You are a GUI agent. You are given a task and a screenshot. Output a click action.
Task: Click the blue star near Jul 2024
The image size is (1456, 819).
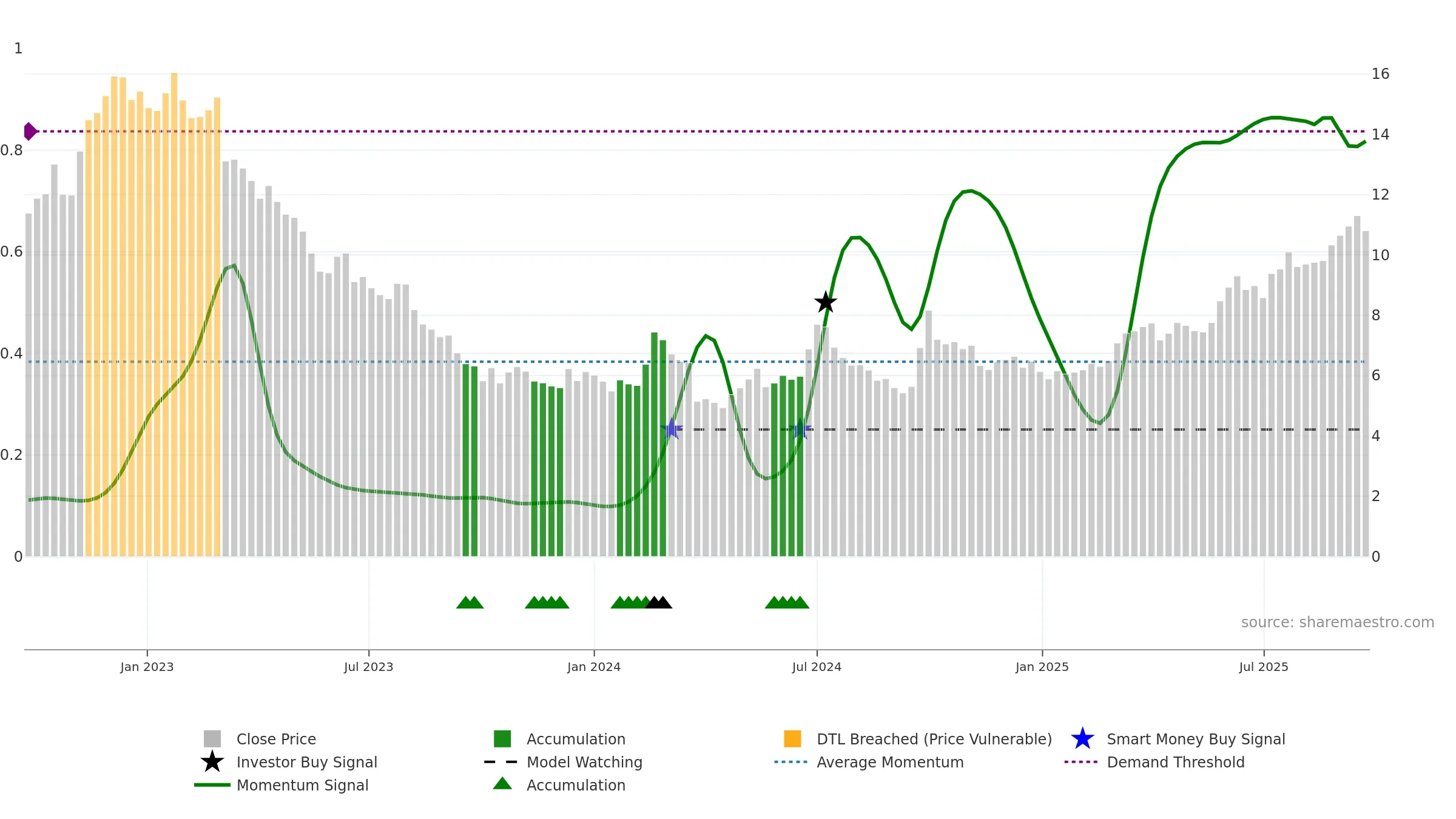pos(800,429)
